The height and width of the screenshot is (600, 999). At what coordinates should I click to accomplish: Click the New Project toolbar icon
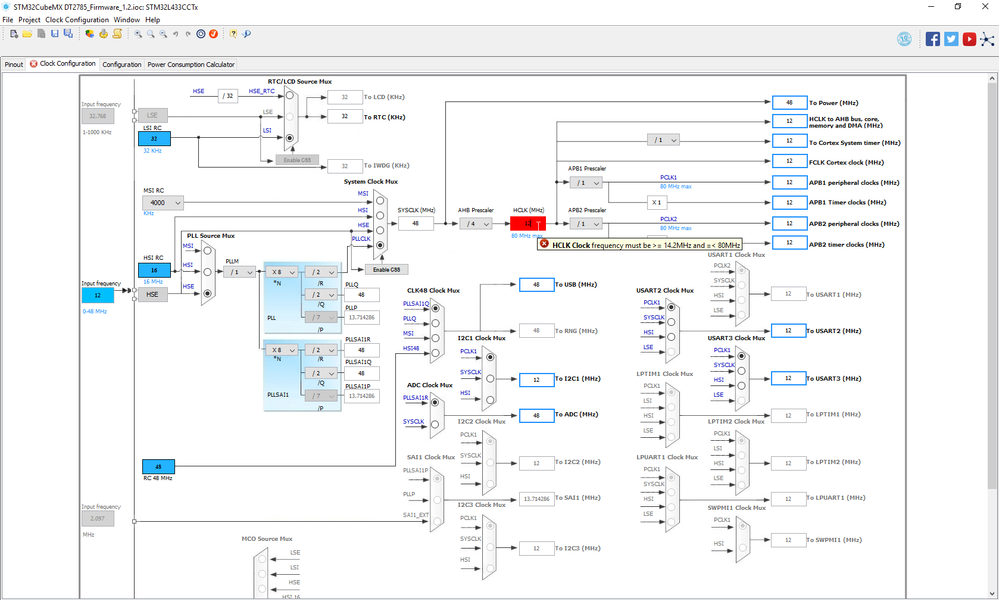(x=13, y=34)
